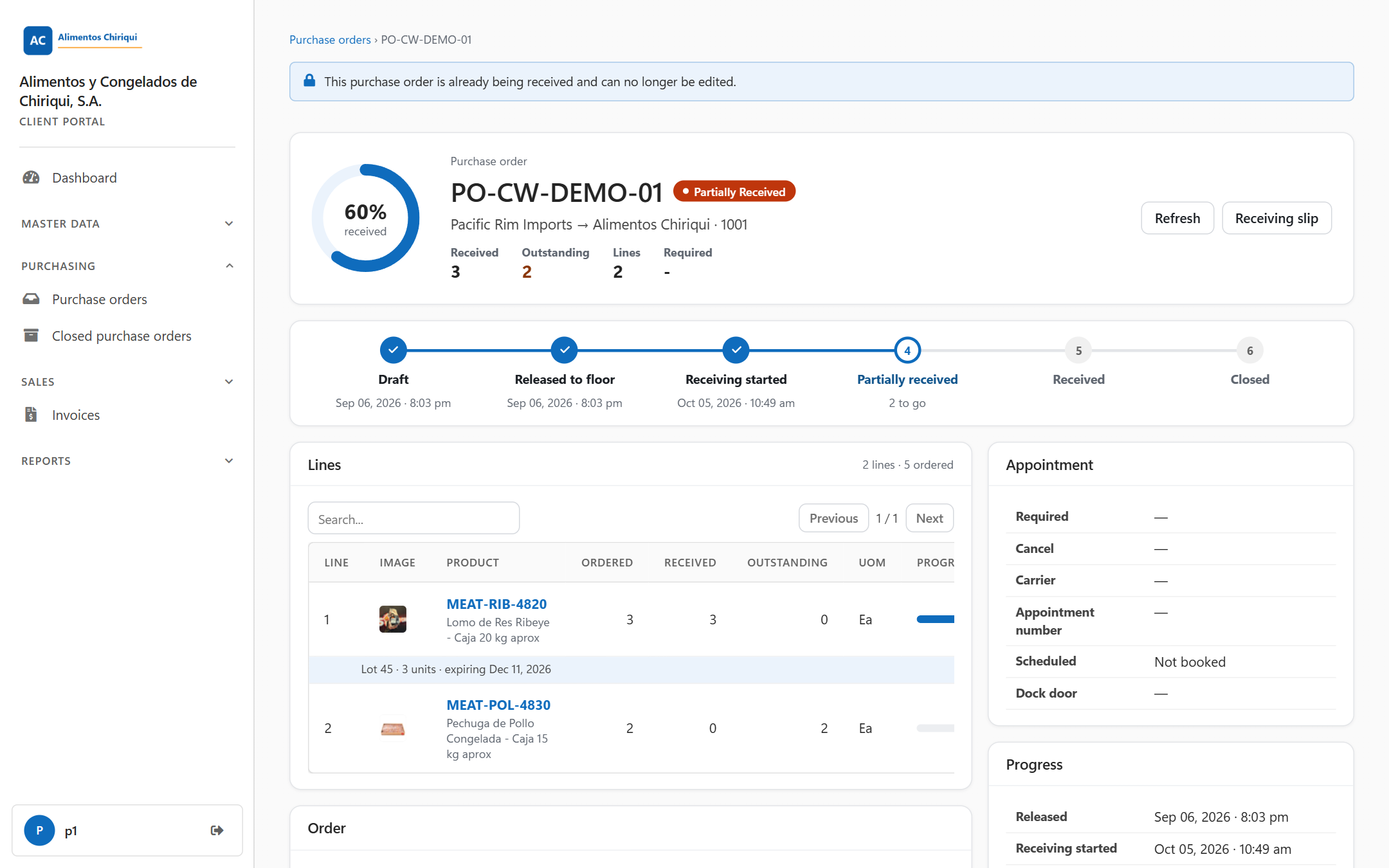Click the Lot 45 expiring row
This screenshot has width=1389, height=868.
[x=631, y=669]
